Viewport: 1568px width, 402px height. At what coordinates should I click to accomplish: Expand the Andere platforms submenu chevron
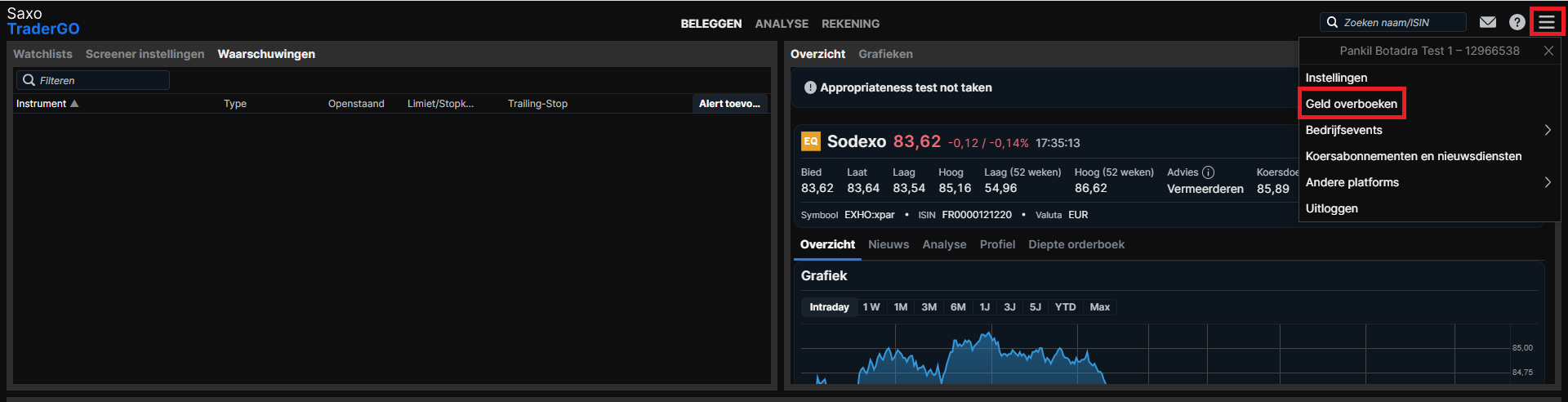pos(1548,182)
